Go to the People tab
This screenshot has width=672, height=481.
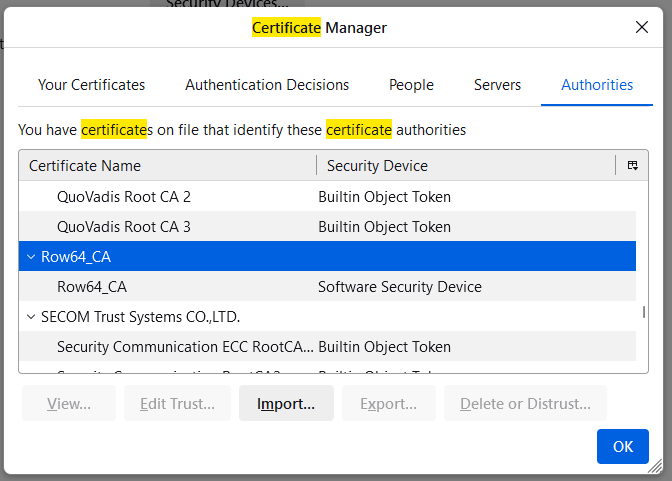[x=411, y=85]
